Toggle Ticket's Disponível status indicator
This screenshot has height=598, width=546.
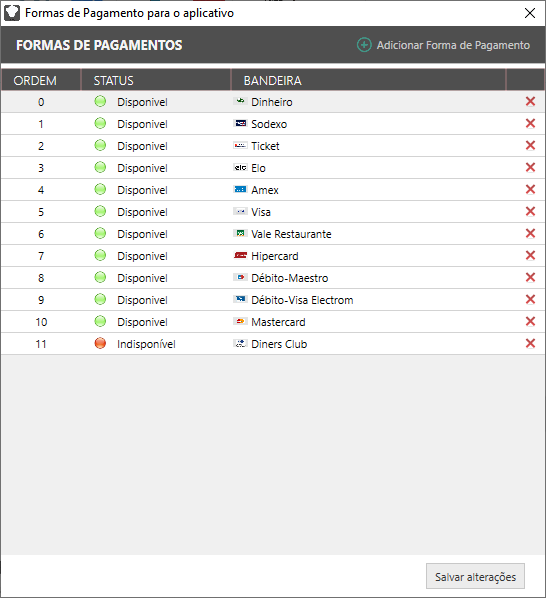click(100, 145)
